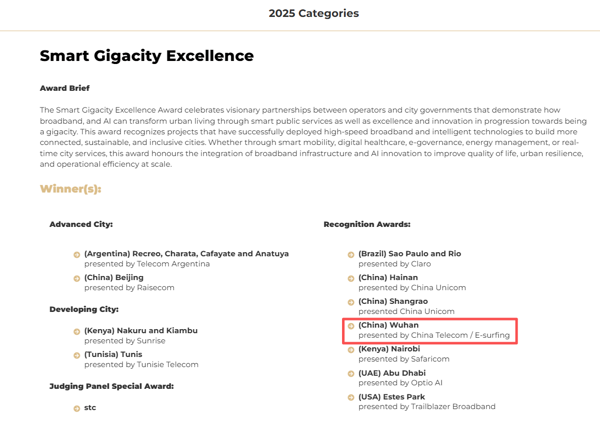Click the bullet icon next to (Kenya) Nairobi
The image size is (600, 423).
[x=351, y=349]
